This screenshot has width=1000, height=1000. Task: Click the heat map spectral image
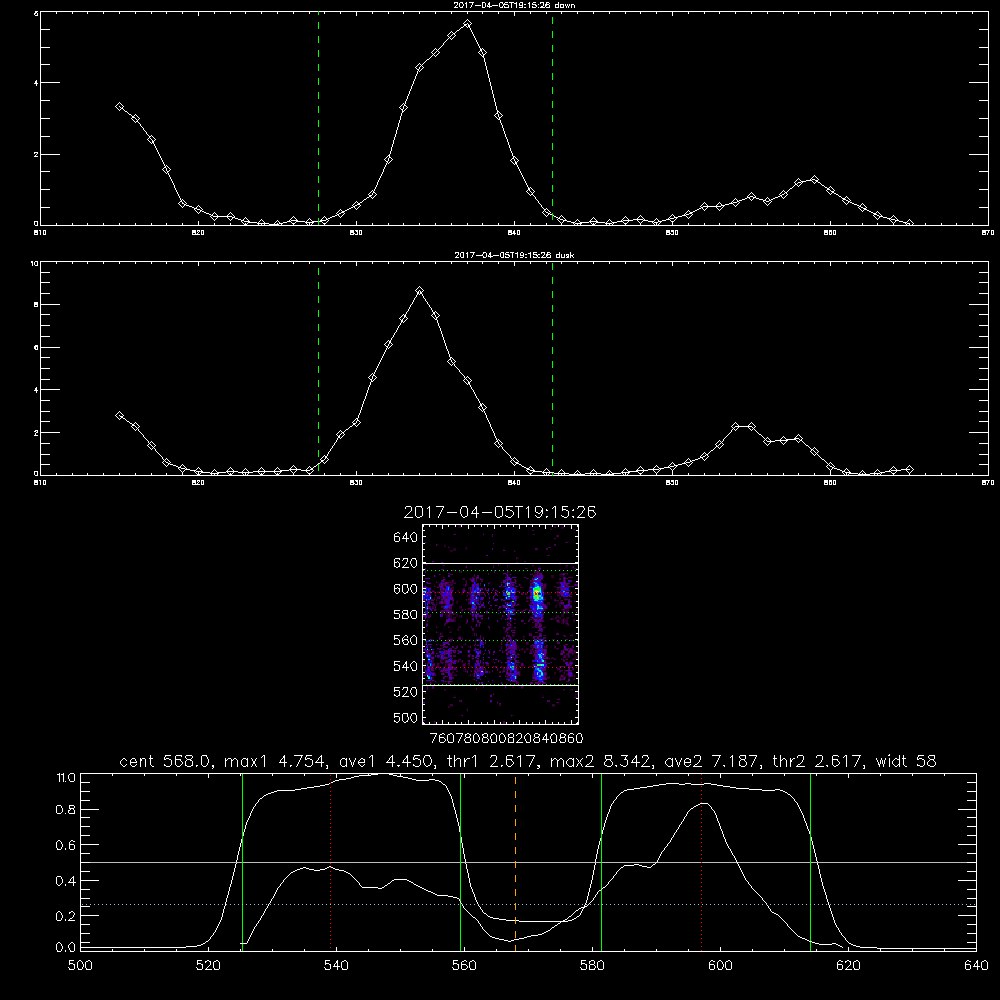pos(501,624)
